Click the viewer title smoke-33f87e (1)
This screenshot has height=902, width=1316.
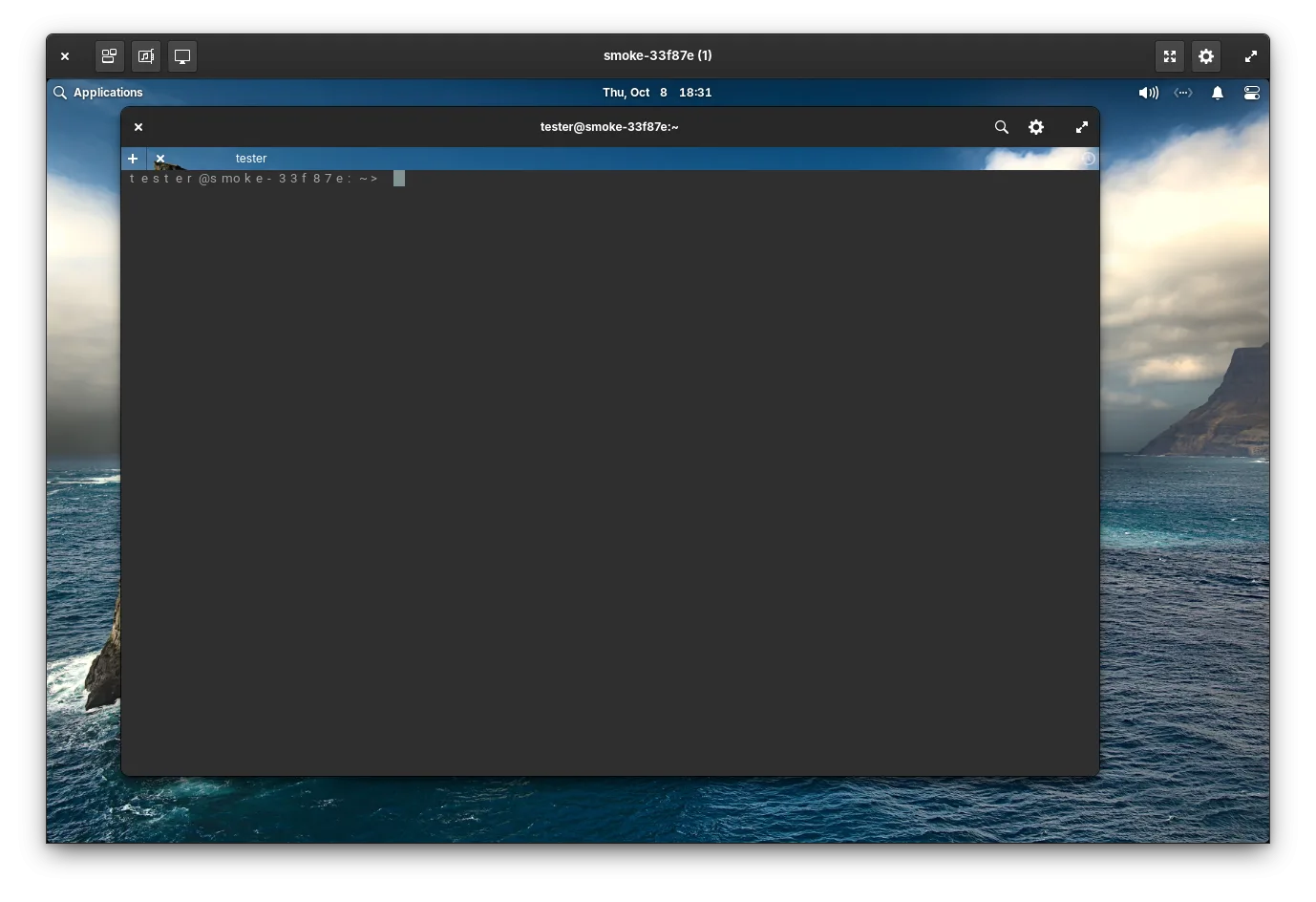point(658,55)
